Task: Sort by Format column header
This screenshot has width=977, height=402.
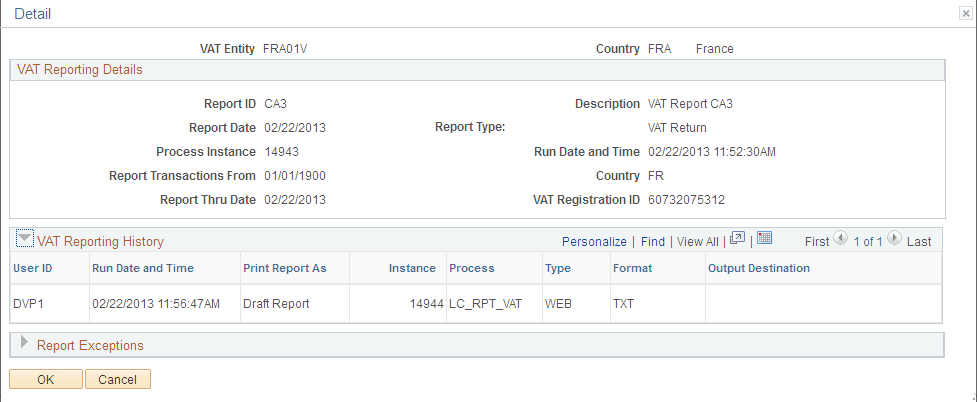Action: [x=632, y=268]
